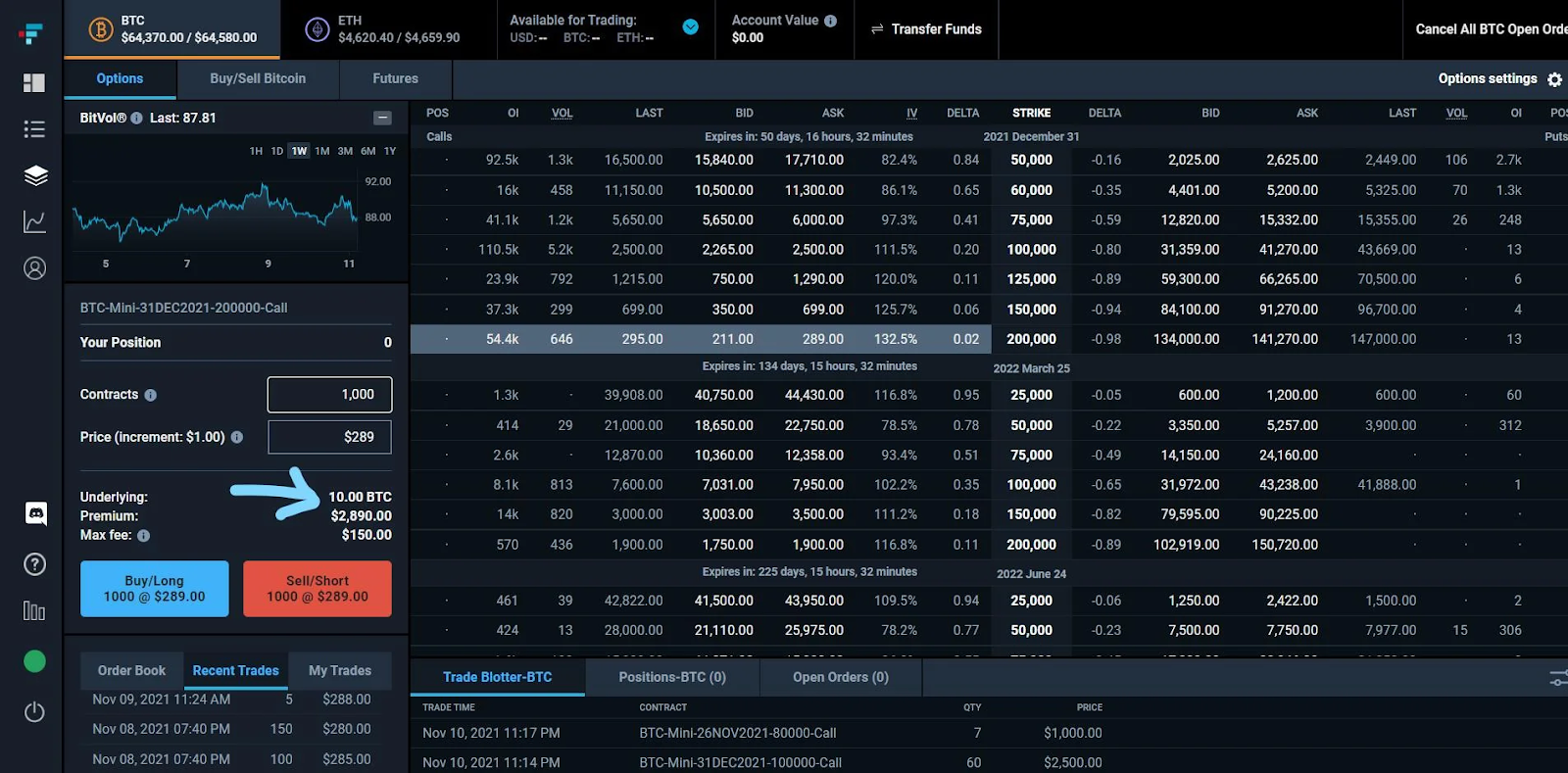The height and width of the screenshot is (773, 1568).
Task: Click Buy/Long 1000 @ $289.00 button
Action: [155, 589]
